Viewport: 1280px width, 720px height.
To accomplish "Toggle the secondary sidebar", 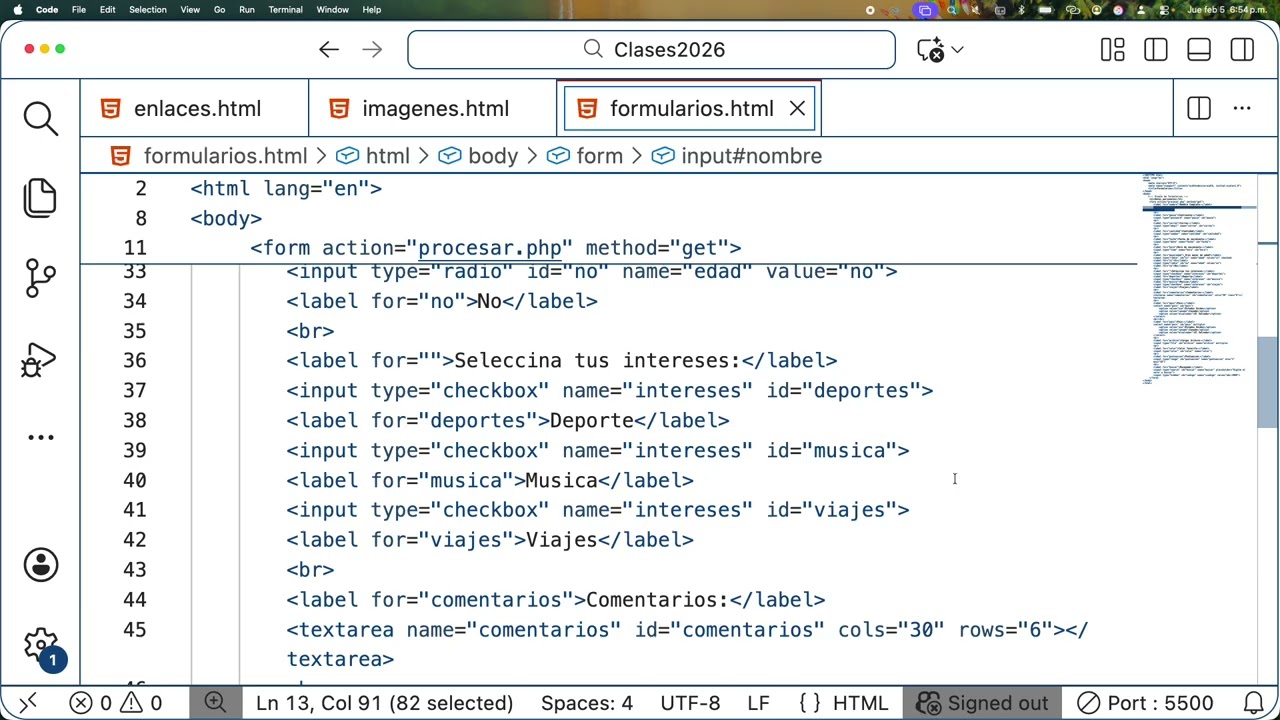I will pos(1242,49).
